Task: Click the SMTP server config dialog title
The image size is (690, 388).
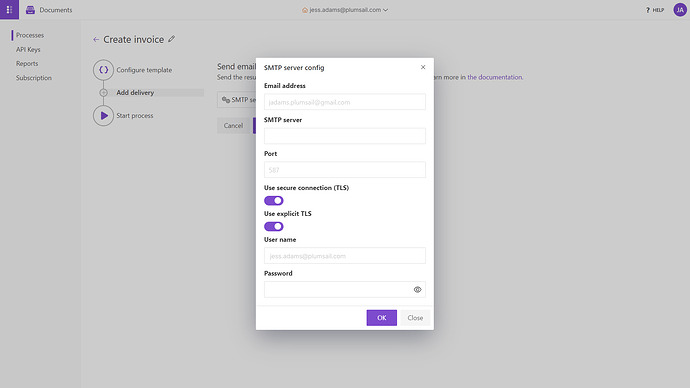Action: pos(294,67)
